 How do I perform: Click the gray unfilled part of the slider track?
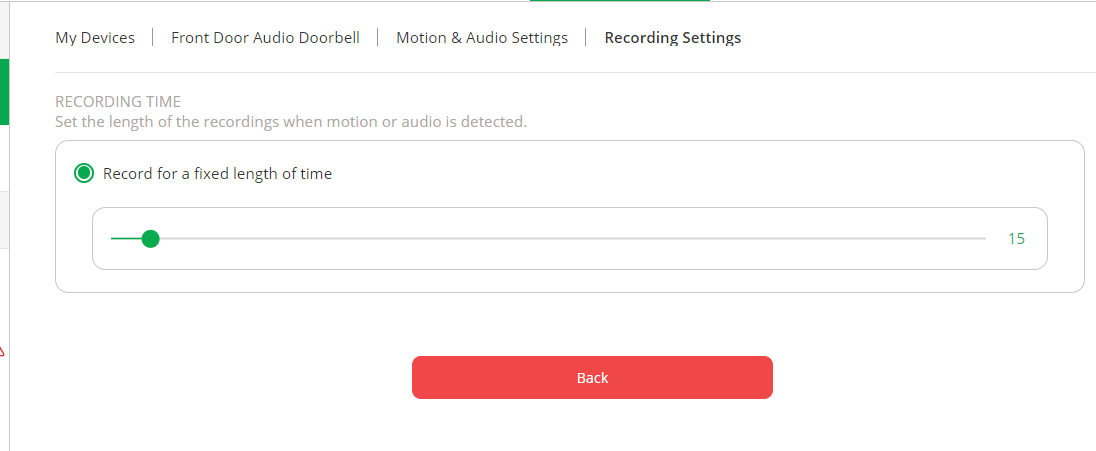click(570, 238)
